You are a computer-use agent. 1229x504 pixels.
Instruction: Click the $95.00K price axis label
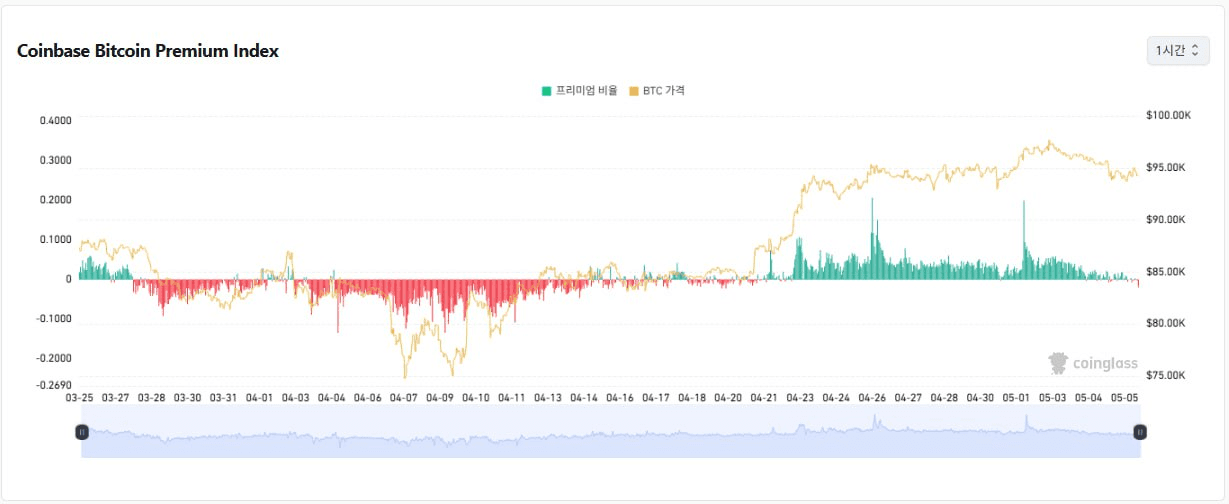tap(1166, 168)
